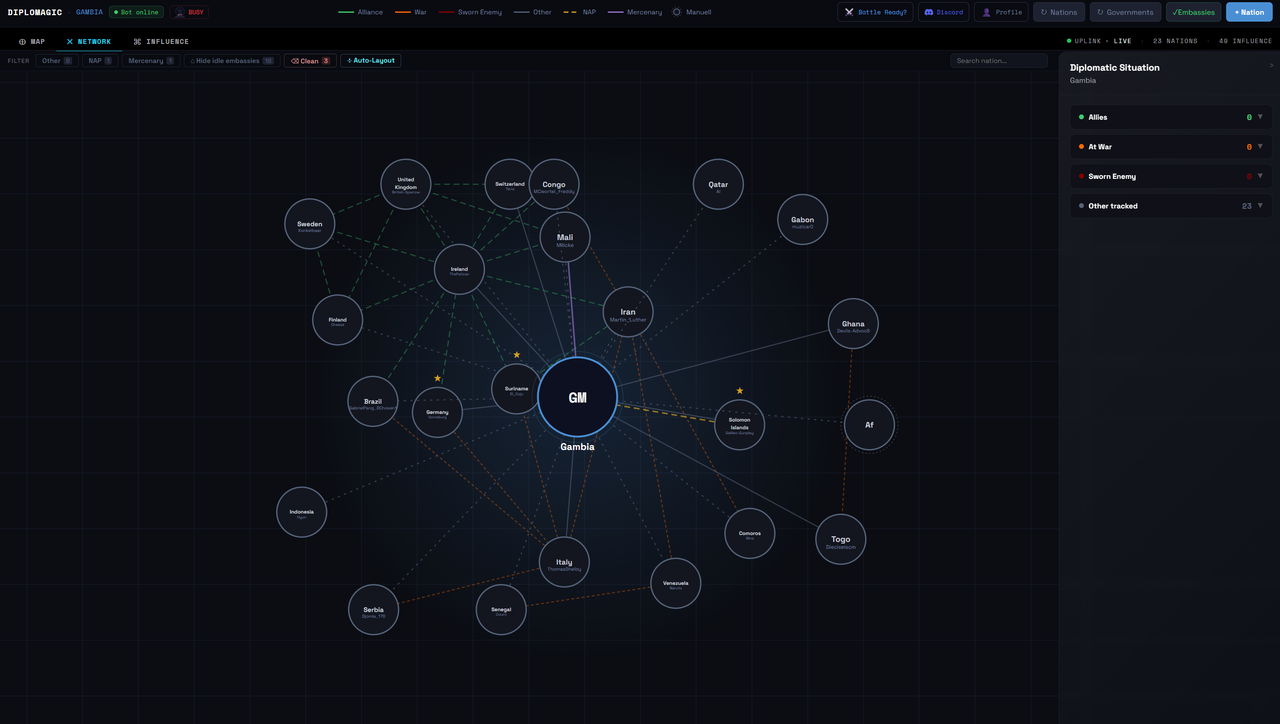The image size is (1280, 724).
Task: Select the Ireland node
Action: click(459, 270)
